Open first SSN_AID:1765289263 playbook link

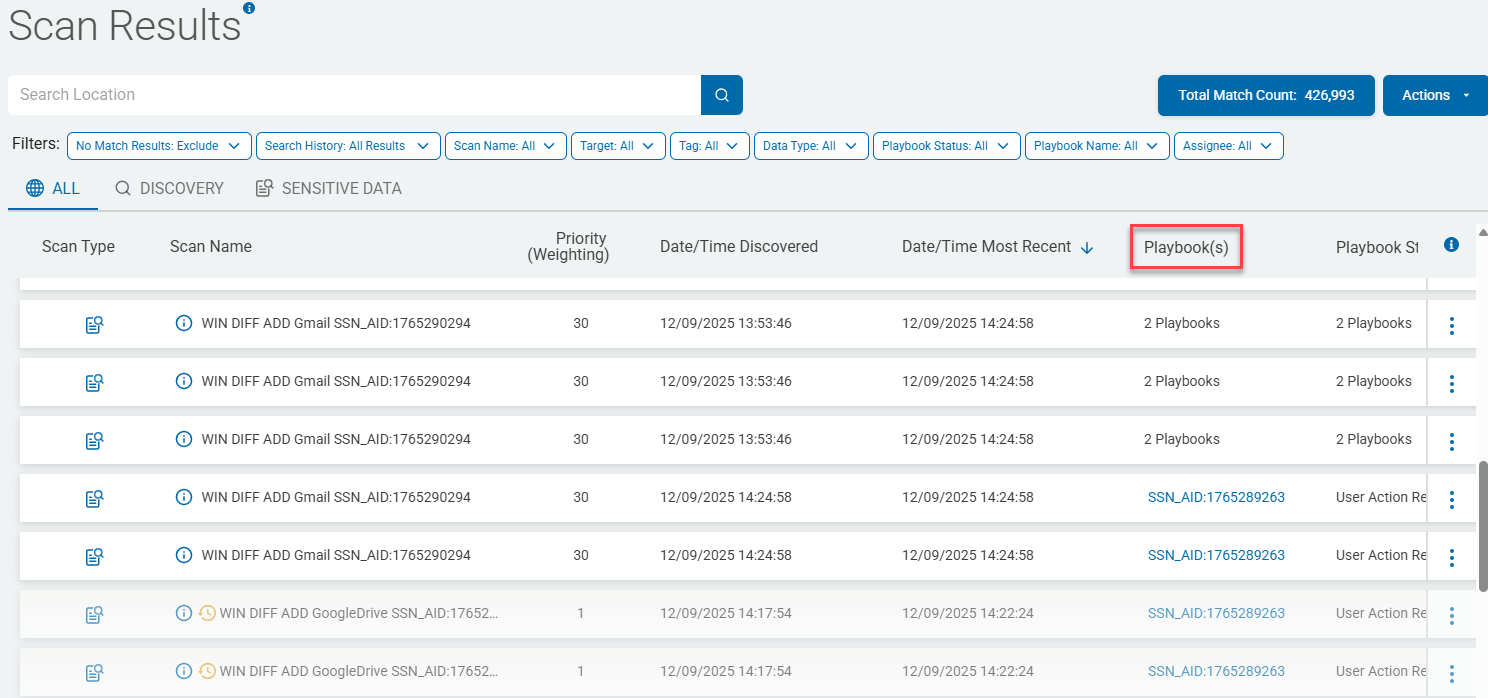point(1216,497)
